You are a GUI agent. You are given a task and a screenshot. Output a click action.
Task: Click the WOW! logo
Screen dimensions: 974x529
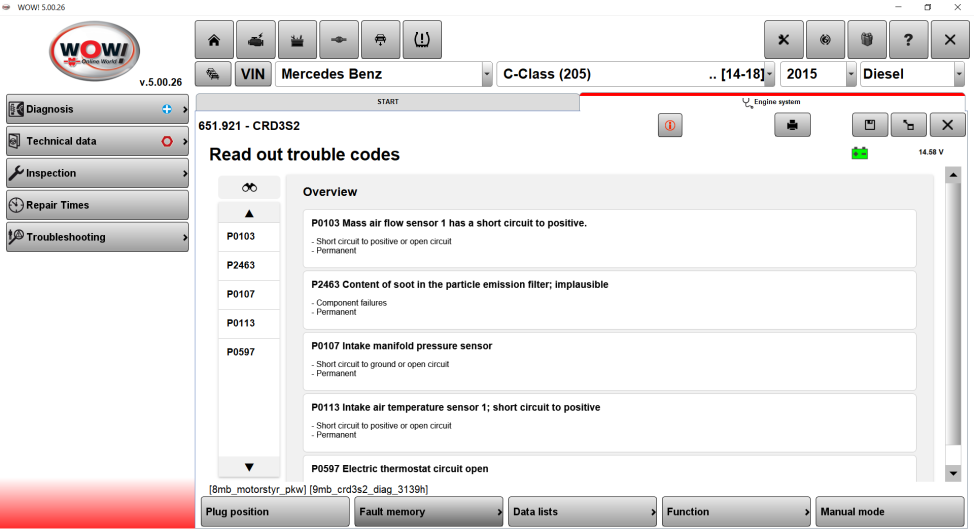pos(94,51)
